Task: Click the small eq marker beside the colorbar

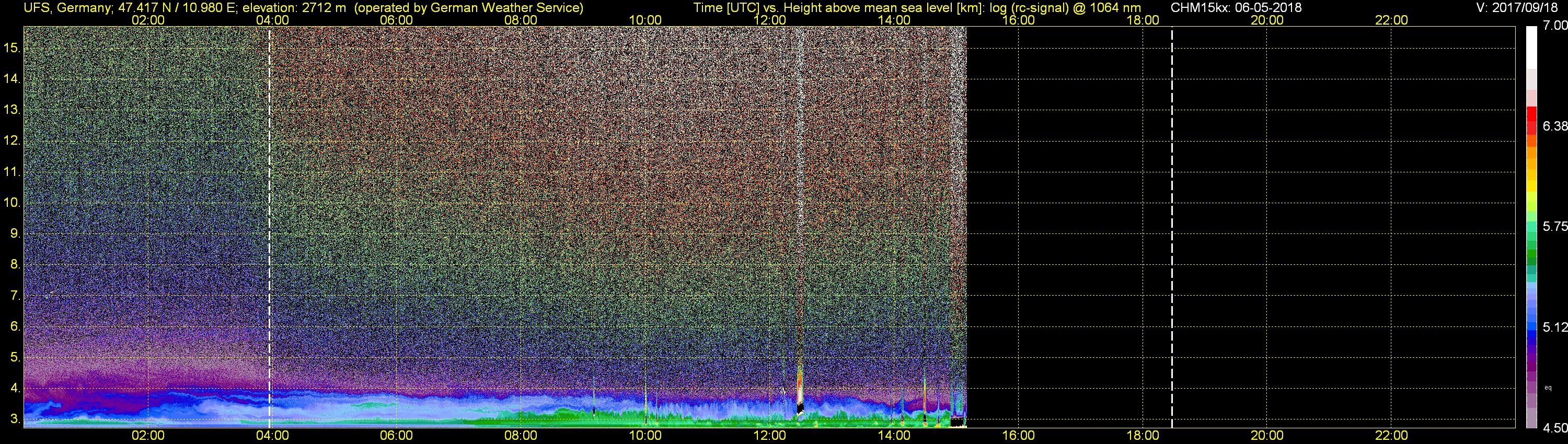Action: (1548, 388)
